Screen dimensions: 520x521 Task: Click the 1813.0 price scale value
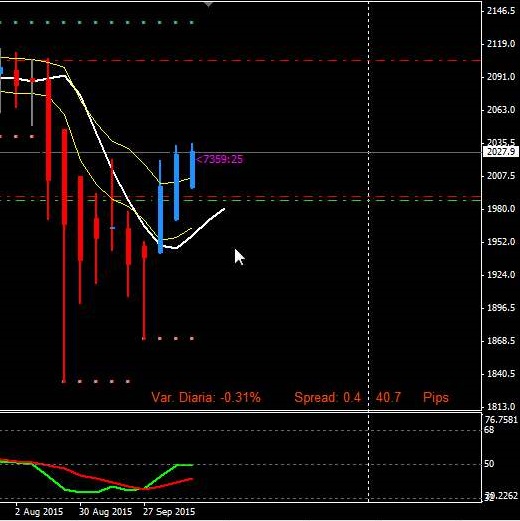pos(501,406)
